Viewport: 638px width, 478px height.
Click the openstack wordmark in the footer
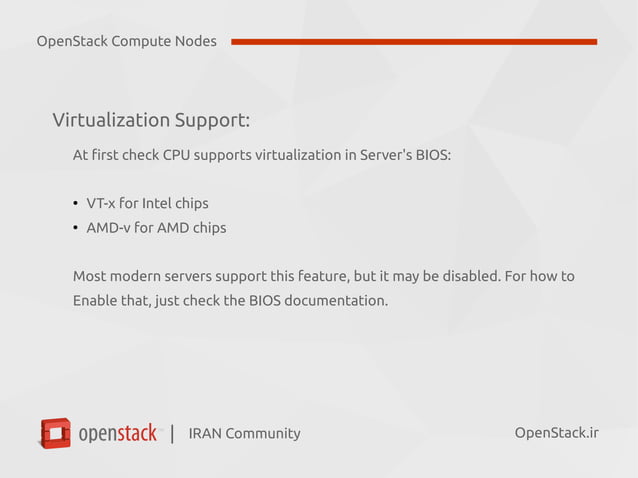coord(117,433)
